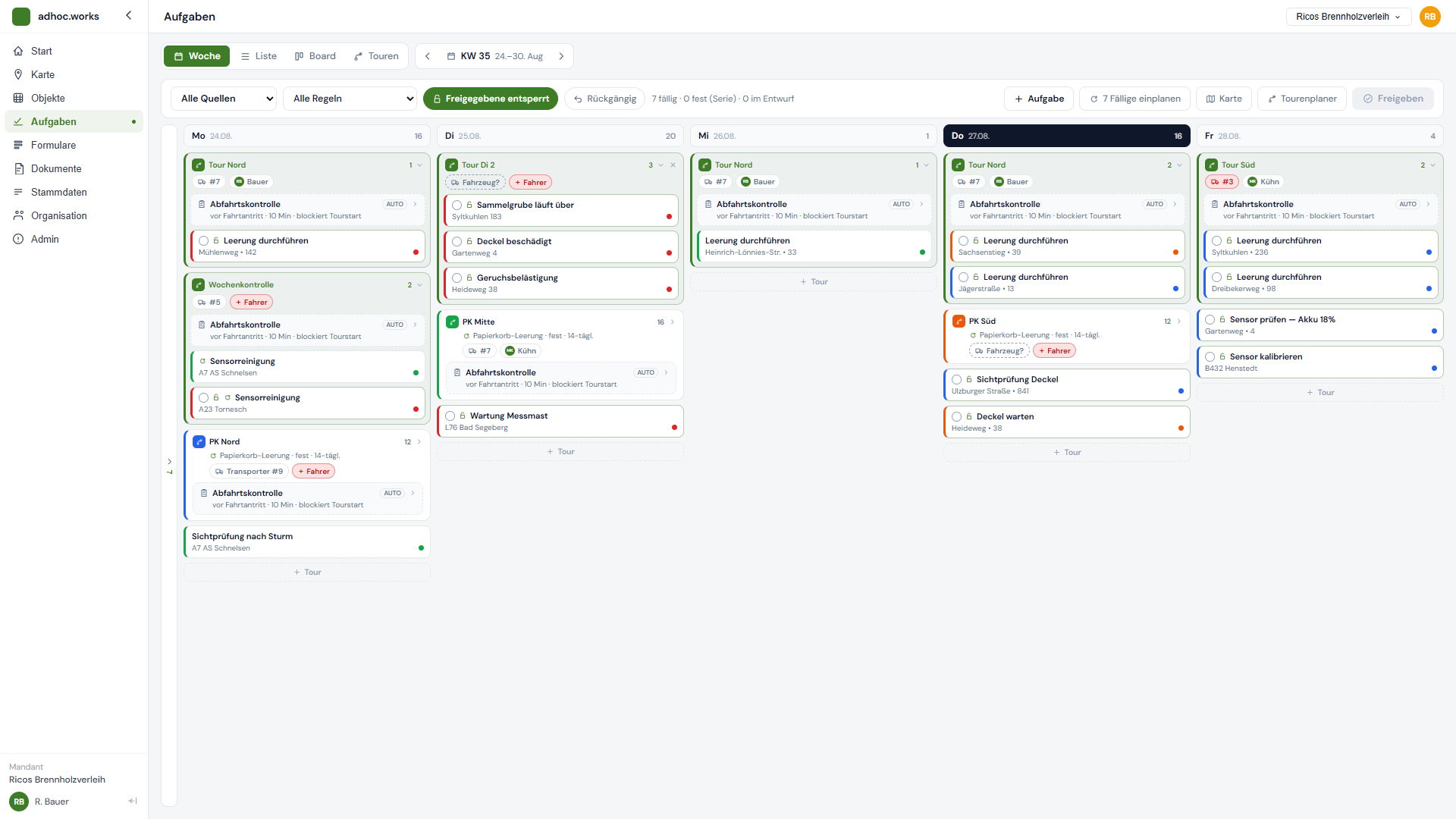Remove Tour Di 2 with the X icon
This screenshot has width=1456, height=819.
tap(673, 165)
